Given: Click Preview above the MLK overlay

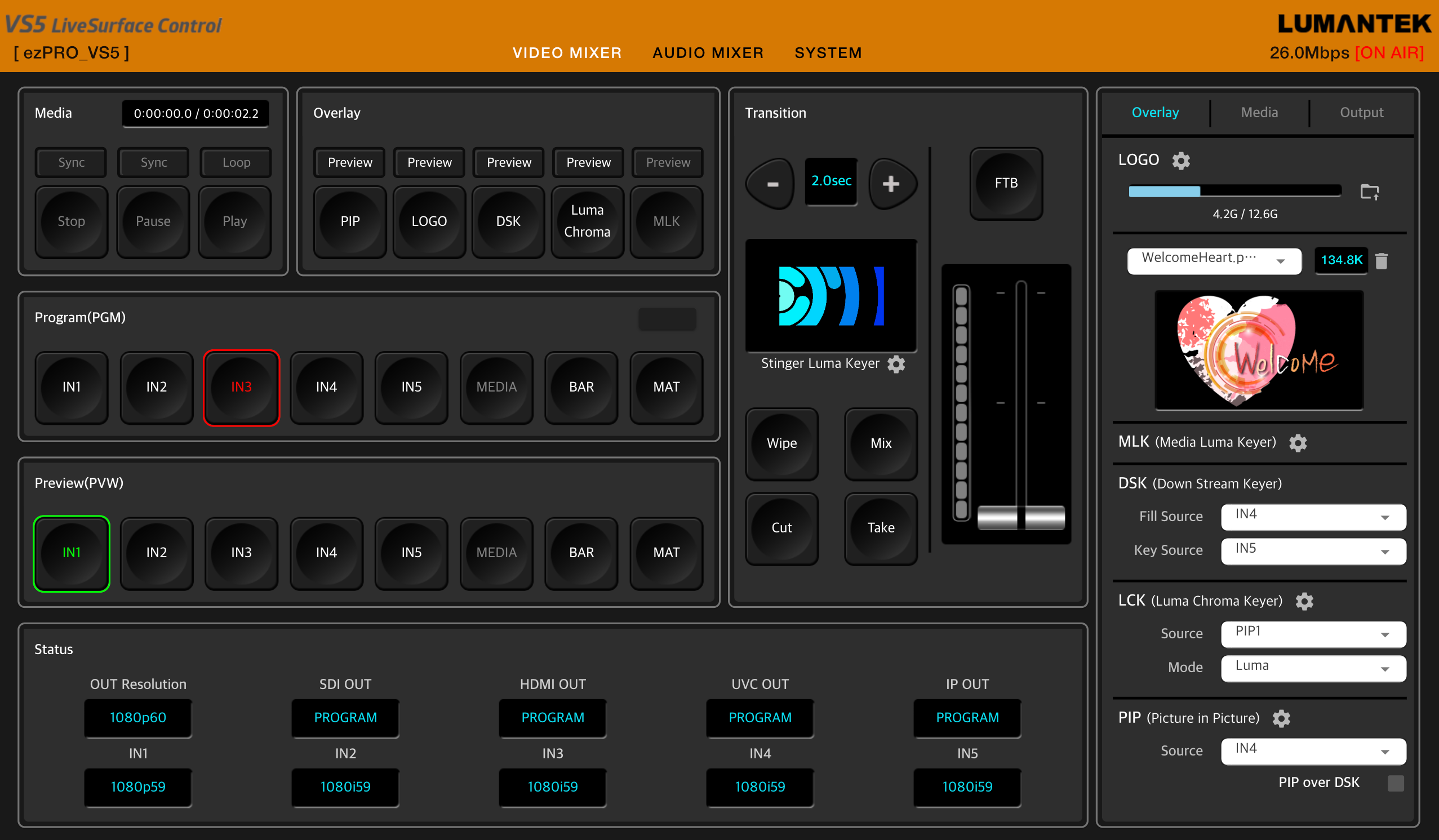Looking at the screenshot, I should coord(668,162).
